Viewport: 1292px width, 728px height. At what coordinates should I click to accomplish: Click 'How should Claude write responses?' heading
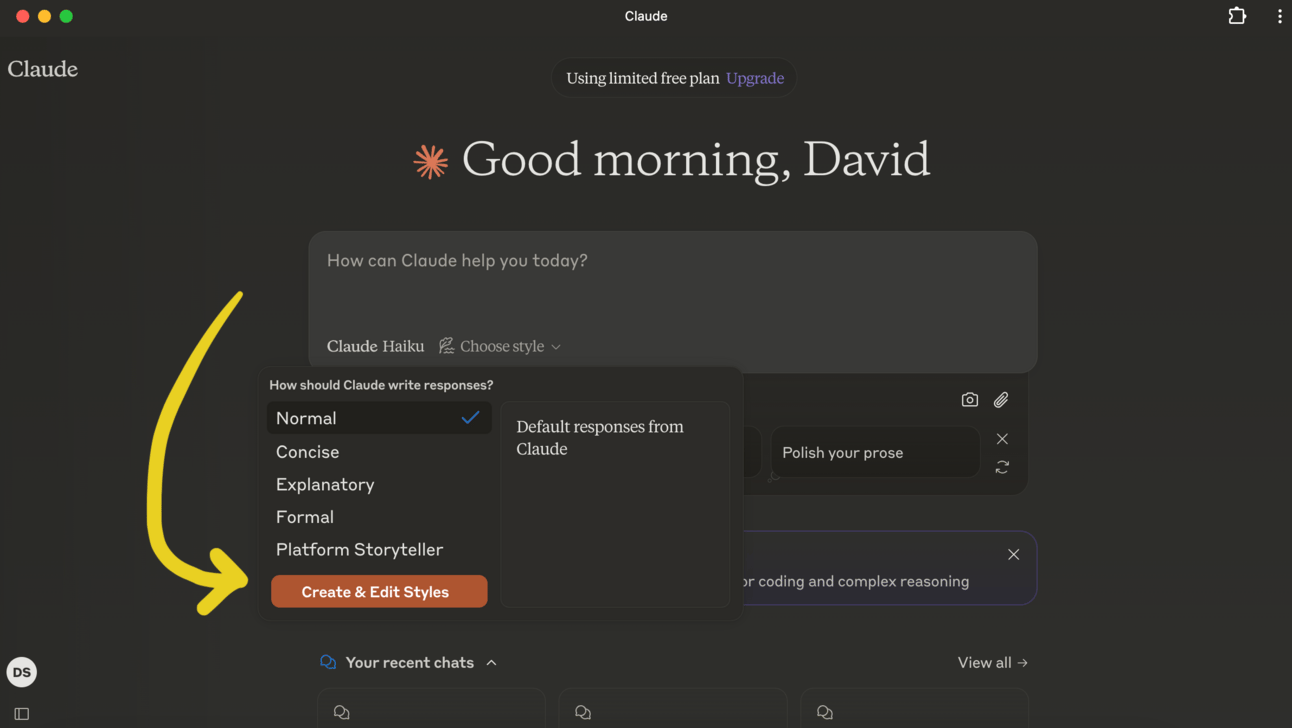[381, 385]
